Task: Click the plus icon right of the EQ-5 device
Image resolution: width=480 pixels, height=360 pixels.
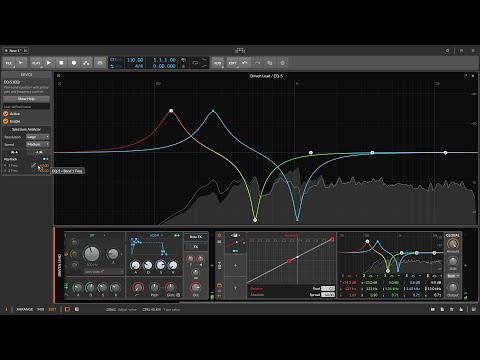Action: coord(465,266)
